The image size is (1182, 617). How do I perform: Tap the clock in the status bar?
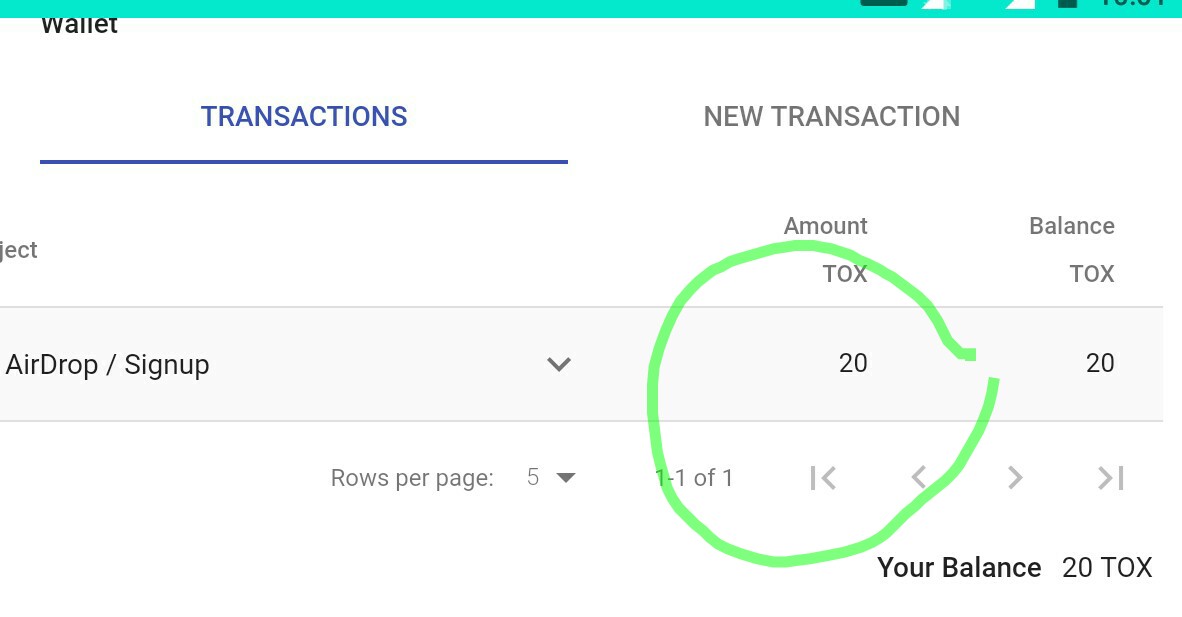[x=1135, y=4]
